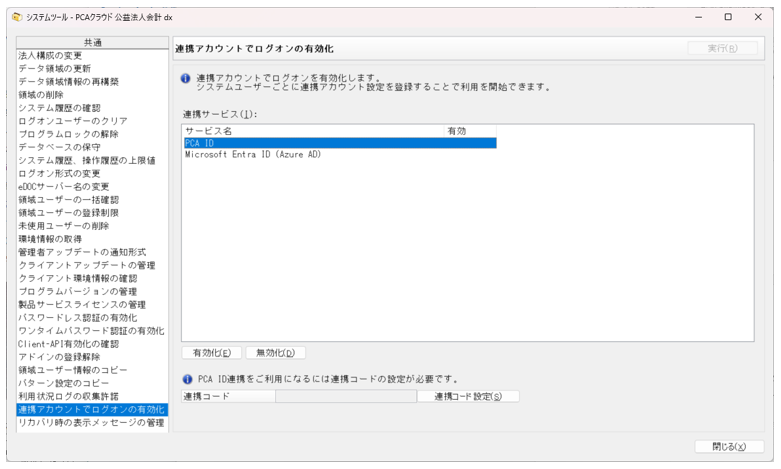Choose ログオン形式の変更 in sidebar

click(59, 173)
